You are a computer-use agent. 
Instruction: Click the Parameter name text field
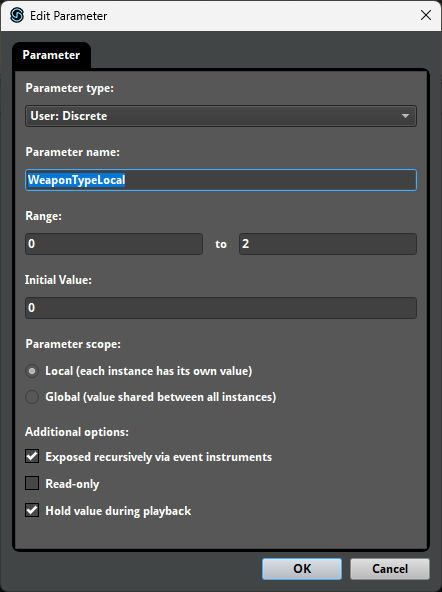221,180
